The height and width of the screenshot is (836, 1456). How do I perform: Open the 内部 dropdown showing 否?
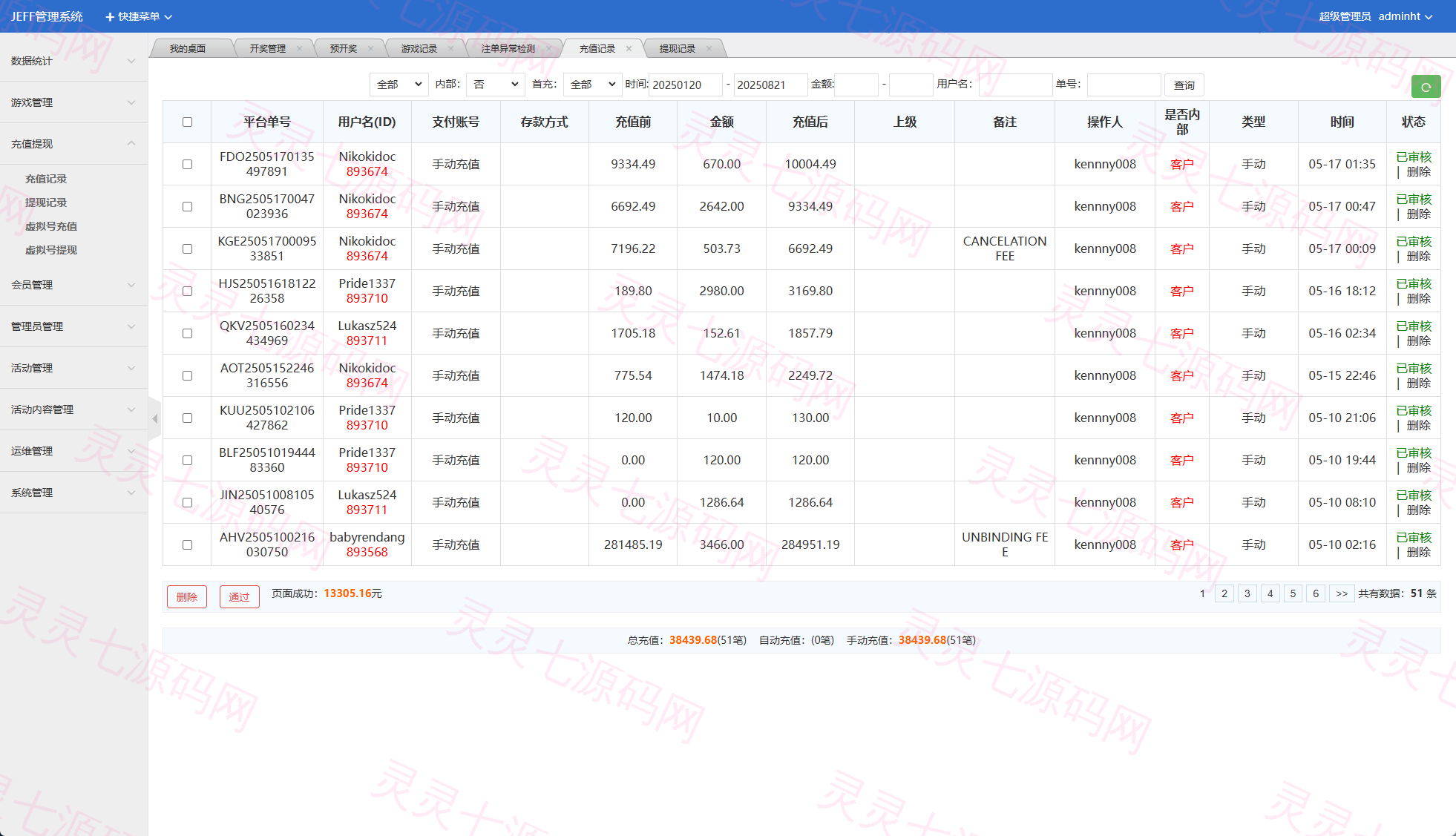point(495,85)
